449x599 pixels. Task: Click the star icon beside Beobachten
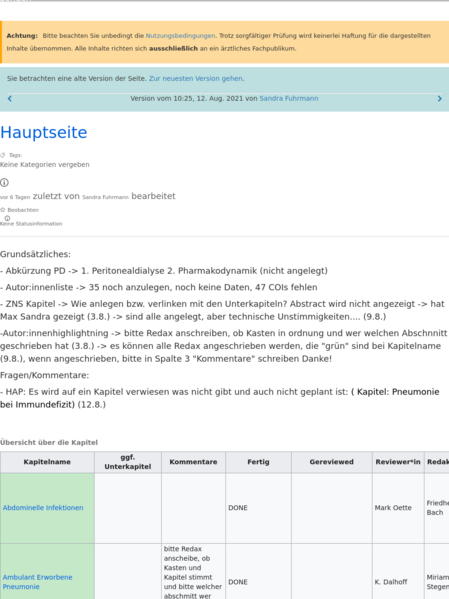coord(3,210)
